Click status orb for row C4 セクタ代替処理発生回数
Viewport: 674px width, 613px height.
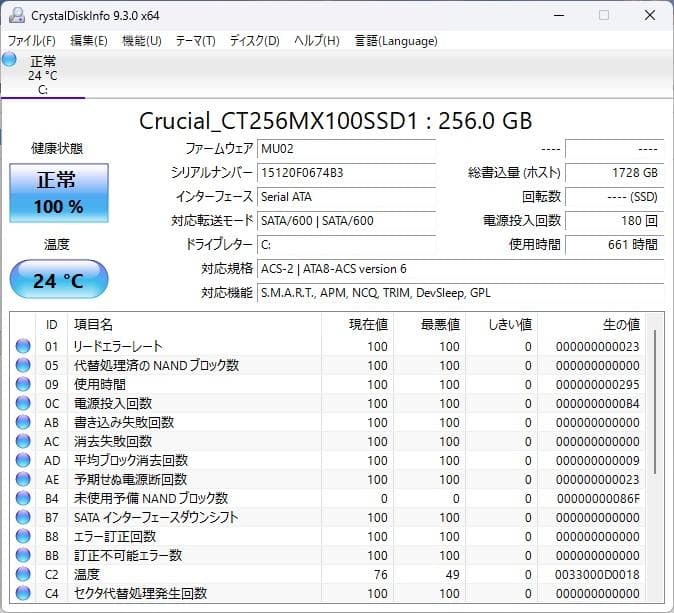point(23,593)
